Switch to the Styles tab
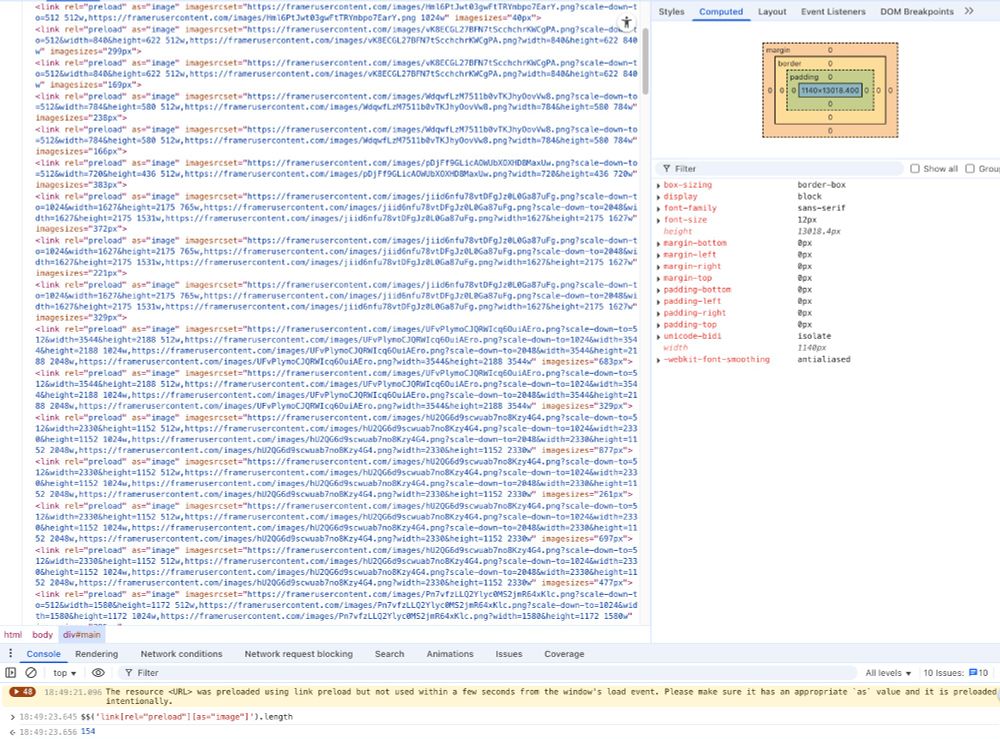 tap(671, 11)
